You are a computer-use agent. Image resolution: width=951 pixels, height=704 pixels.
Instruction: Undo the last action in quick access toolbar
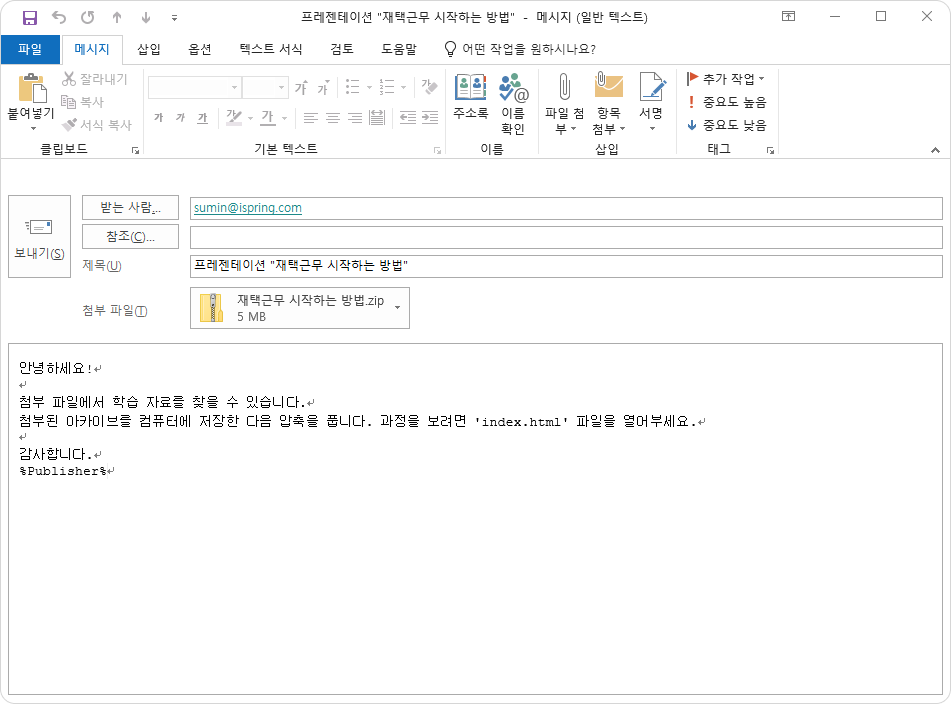(x=59, y=18)
